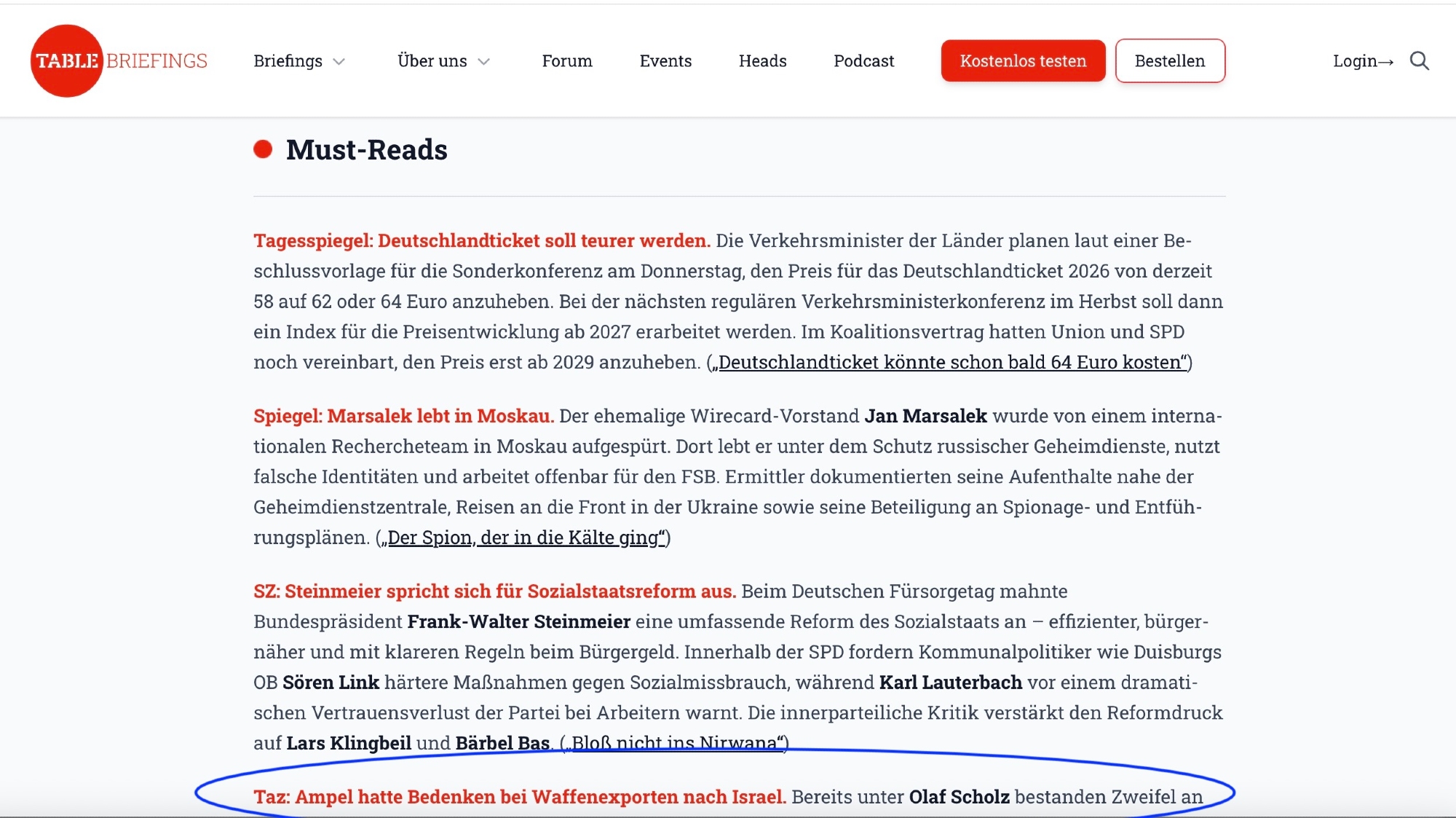Go to the Forum page
The width and height of the screenshot is (1456, 818).
click(567, 61)
